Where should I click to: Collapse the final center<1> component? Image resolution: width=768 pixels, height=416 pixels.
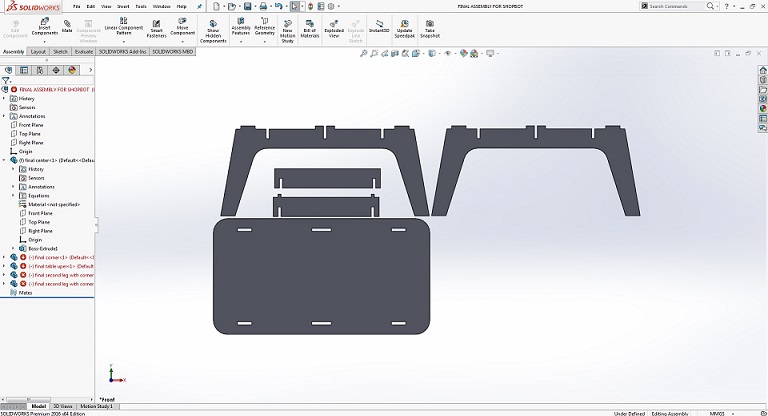click(x=4, y=160)
